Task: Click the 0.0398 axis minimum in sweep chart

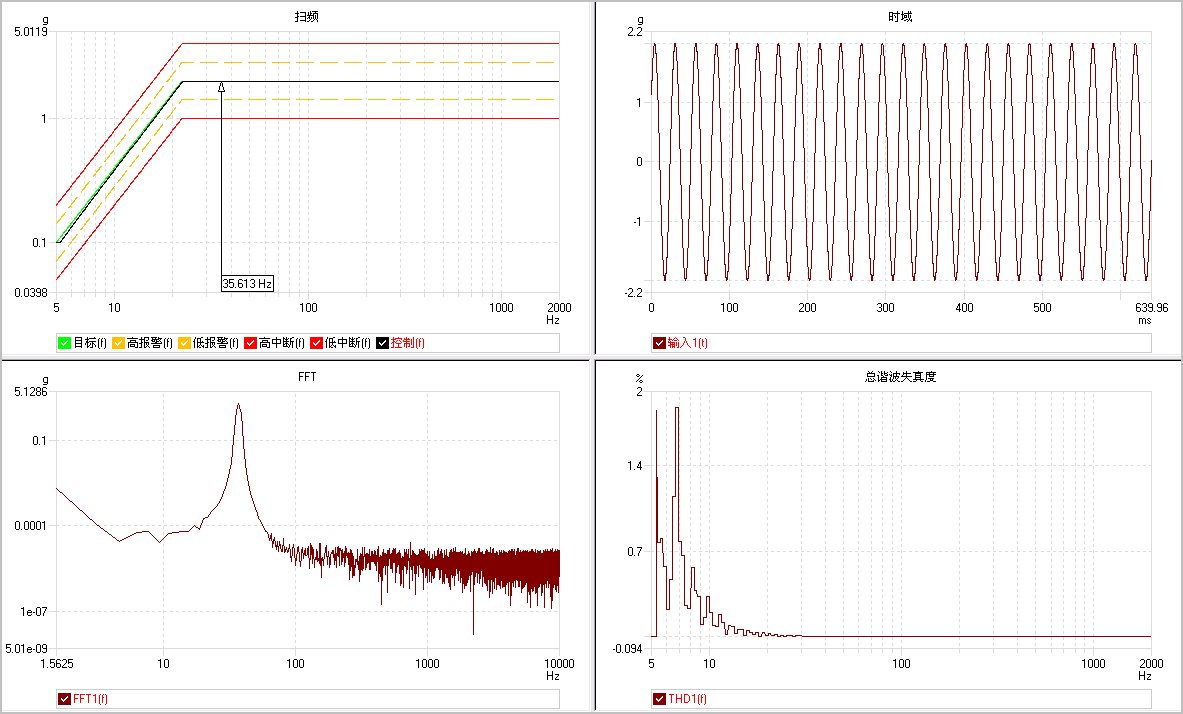Action: (x=30, y=293)
